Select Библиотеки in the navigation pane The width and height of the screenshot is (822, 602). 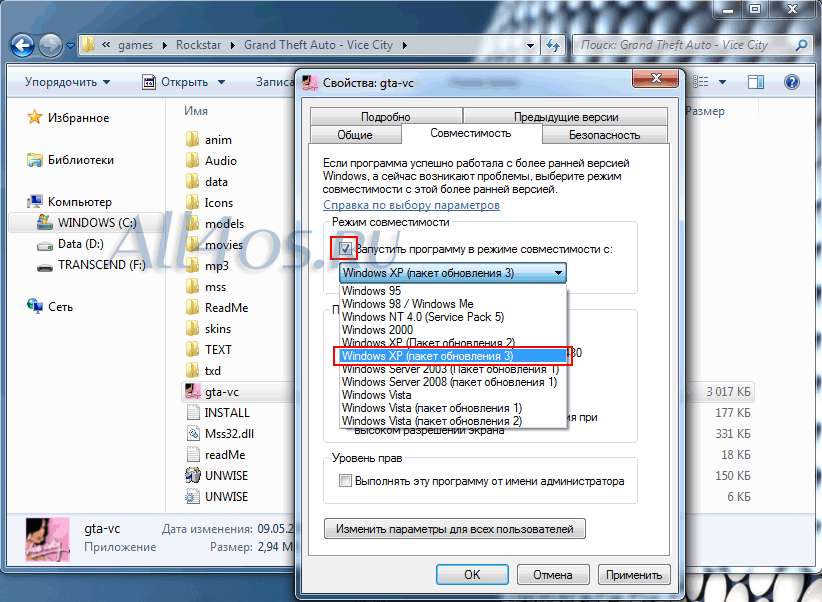tap(70, 159)
